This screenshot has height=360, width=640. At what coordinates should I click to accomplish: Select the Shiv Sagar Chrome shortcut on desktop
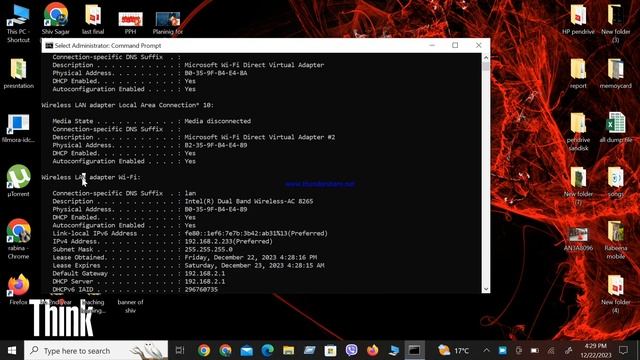56,15
